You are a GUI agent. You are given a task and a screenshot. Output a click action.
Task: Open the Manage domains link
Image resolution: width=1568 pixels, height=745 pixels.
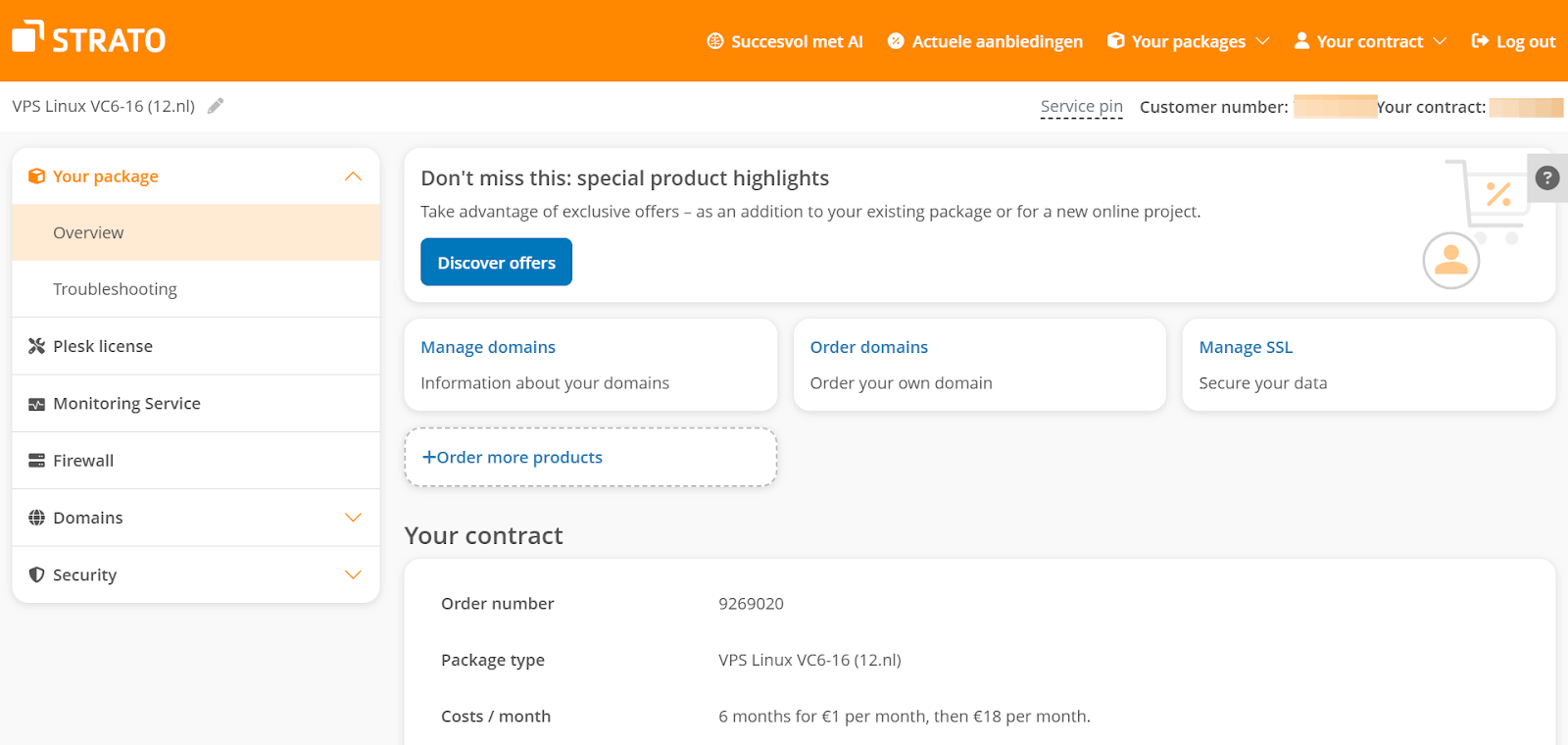tap(488, 347)
